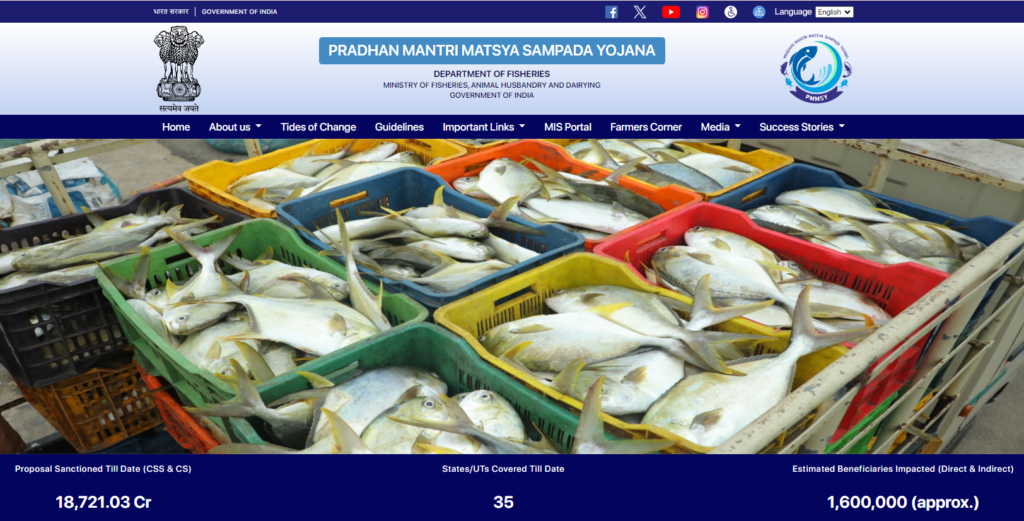
Task: Click the fish crates hero banner image
Action: click(512, 296)
